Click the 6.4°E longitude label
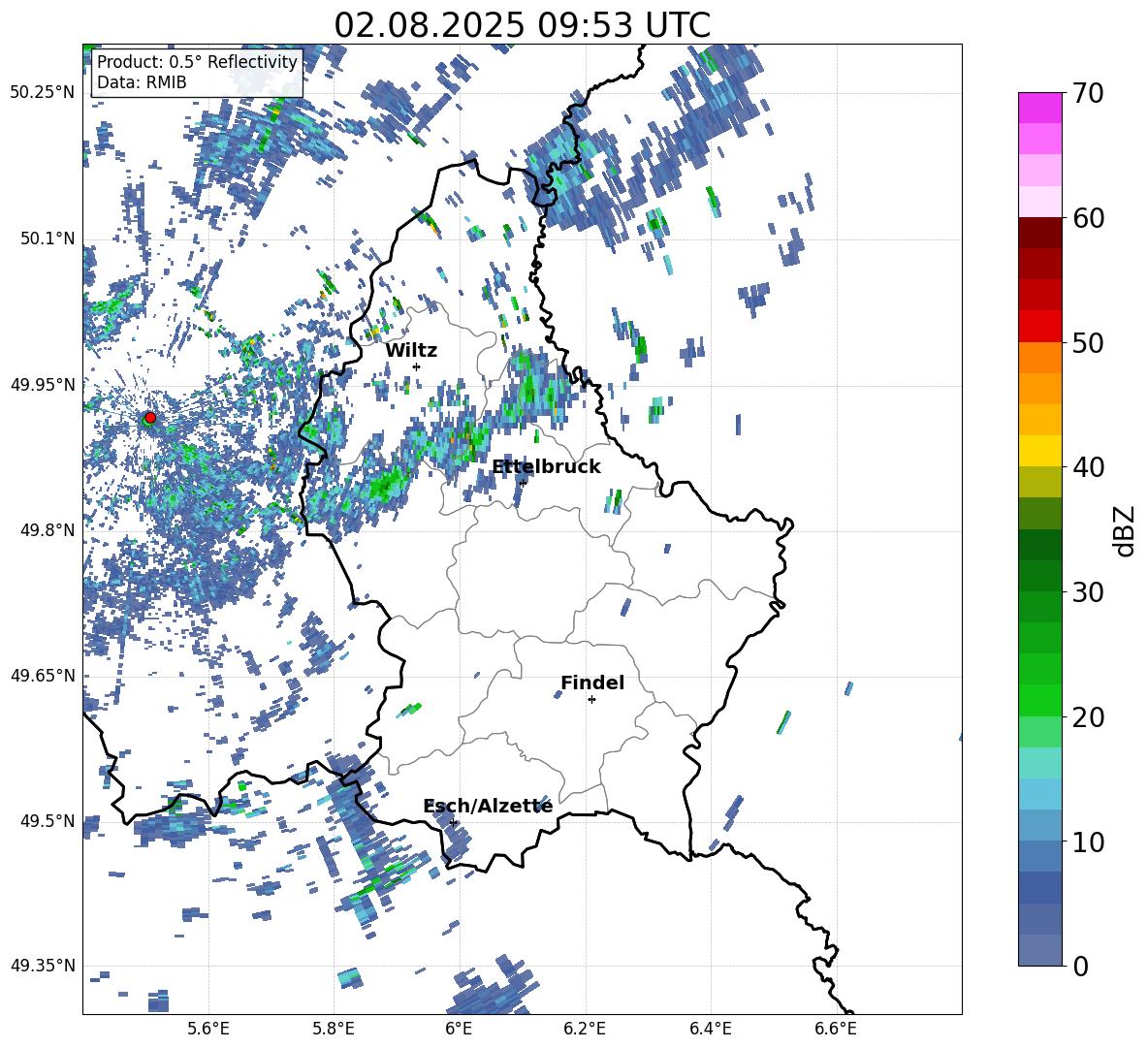 [710, 1029]
